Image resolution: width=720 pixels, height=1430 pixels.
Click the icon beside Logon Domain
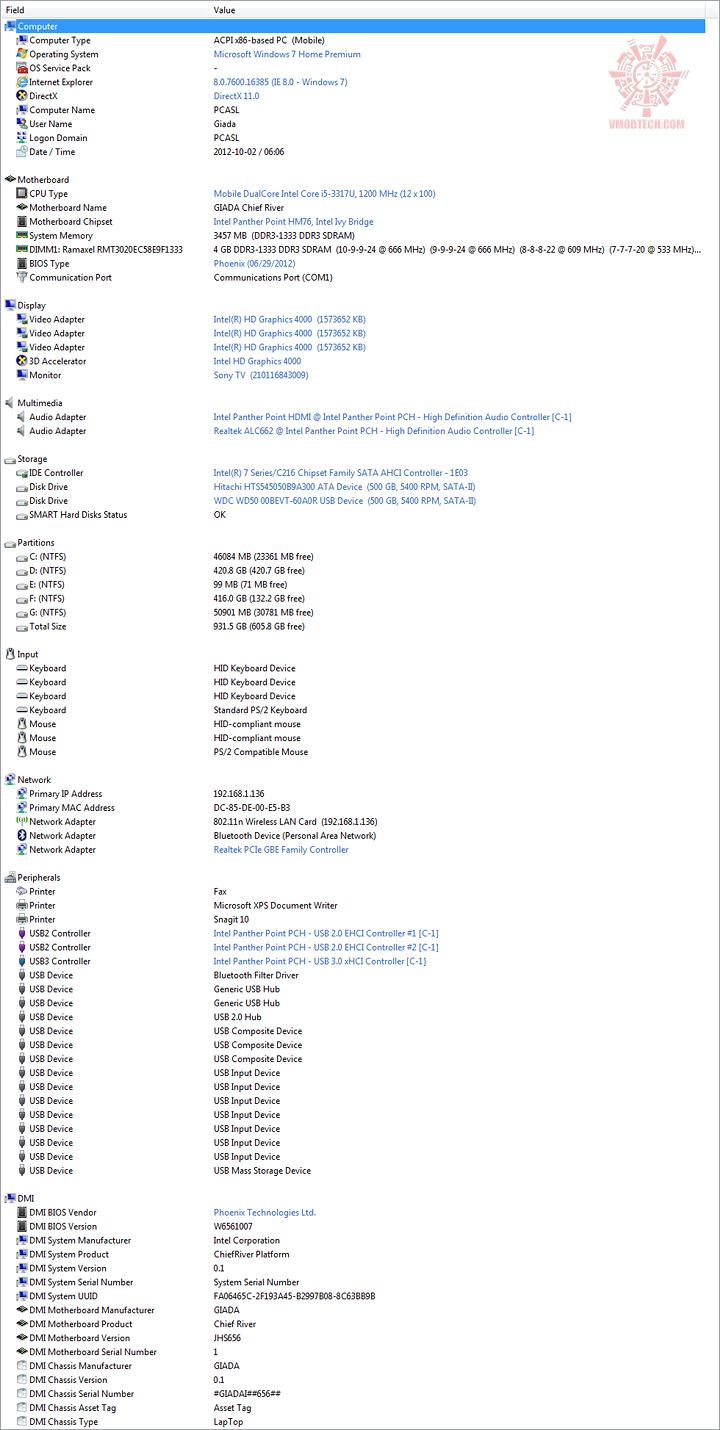pyautogui.click(x=22, y=138)
